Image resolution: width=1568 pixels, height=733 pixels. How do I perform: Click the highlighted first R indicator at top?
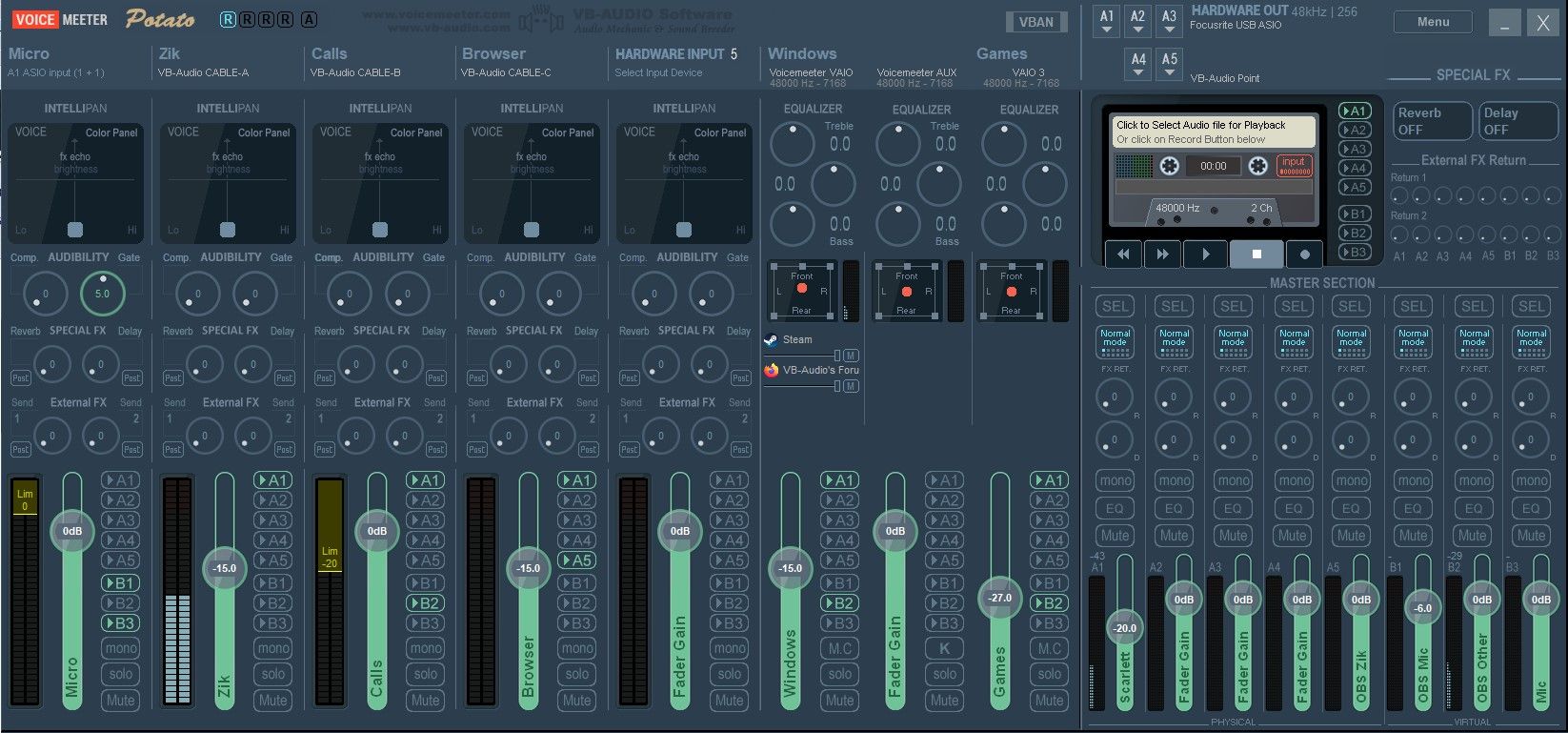click(228, 19)
